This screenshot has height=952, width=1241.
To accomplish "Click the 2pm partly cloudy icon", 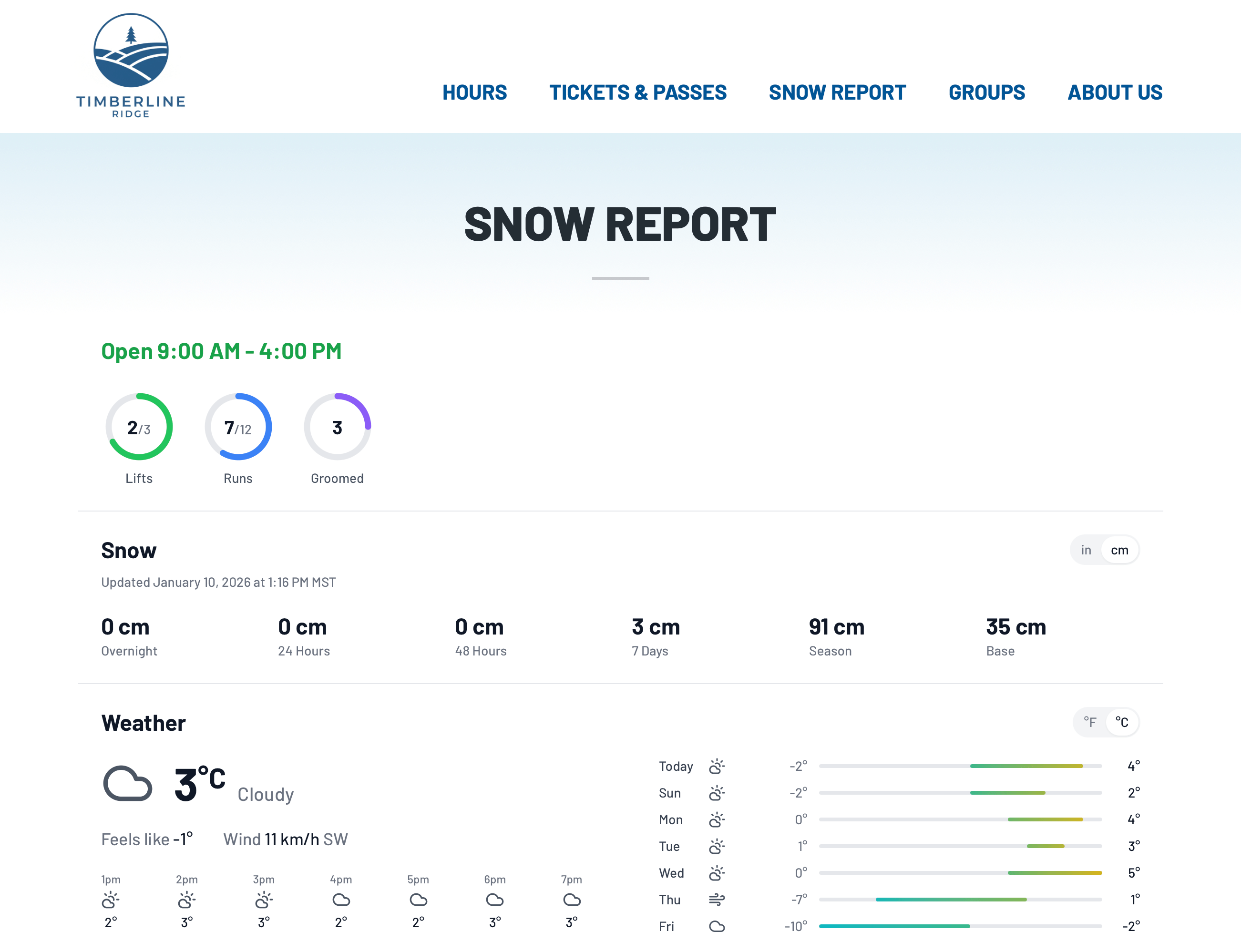I will [x=186, y=900].
